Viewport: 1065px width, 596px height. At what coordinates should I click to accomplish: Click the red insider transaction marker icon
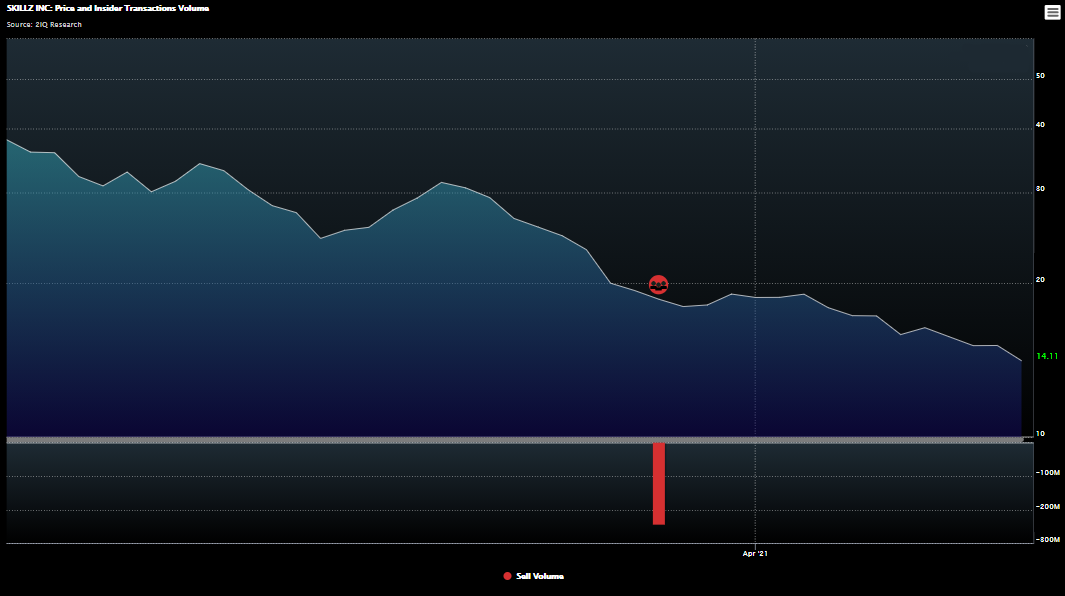[x=658, y=285]
